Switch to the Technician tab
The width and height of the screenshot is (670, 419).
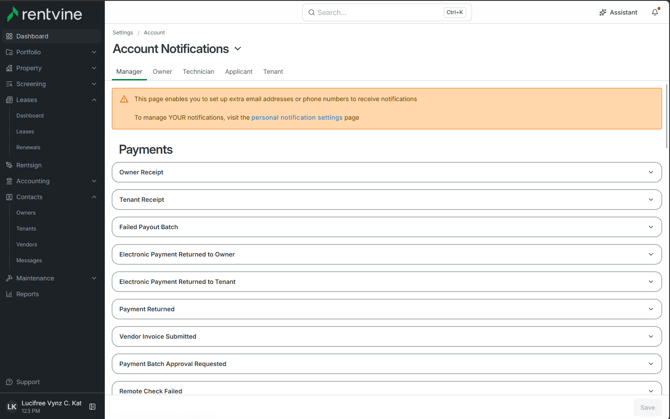pos(198,71)
